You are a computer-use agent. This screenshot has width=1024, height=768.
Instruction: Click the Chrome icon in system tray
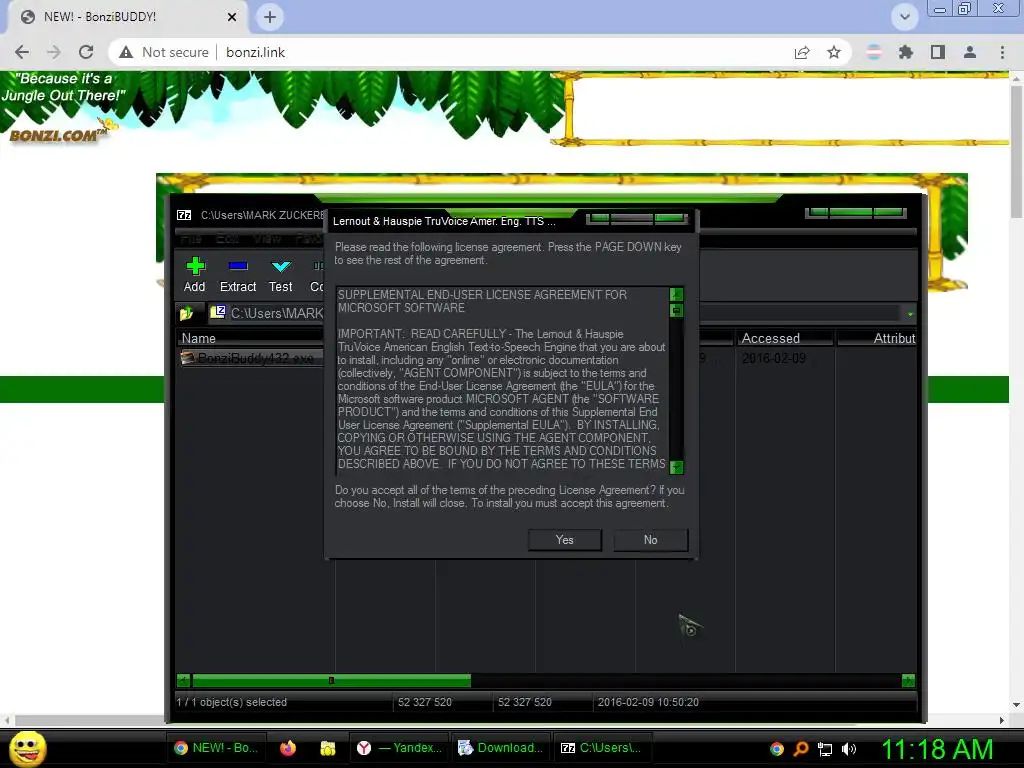[x=776, y=748]
